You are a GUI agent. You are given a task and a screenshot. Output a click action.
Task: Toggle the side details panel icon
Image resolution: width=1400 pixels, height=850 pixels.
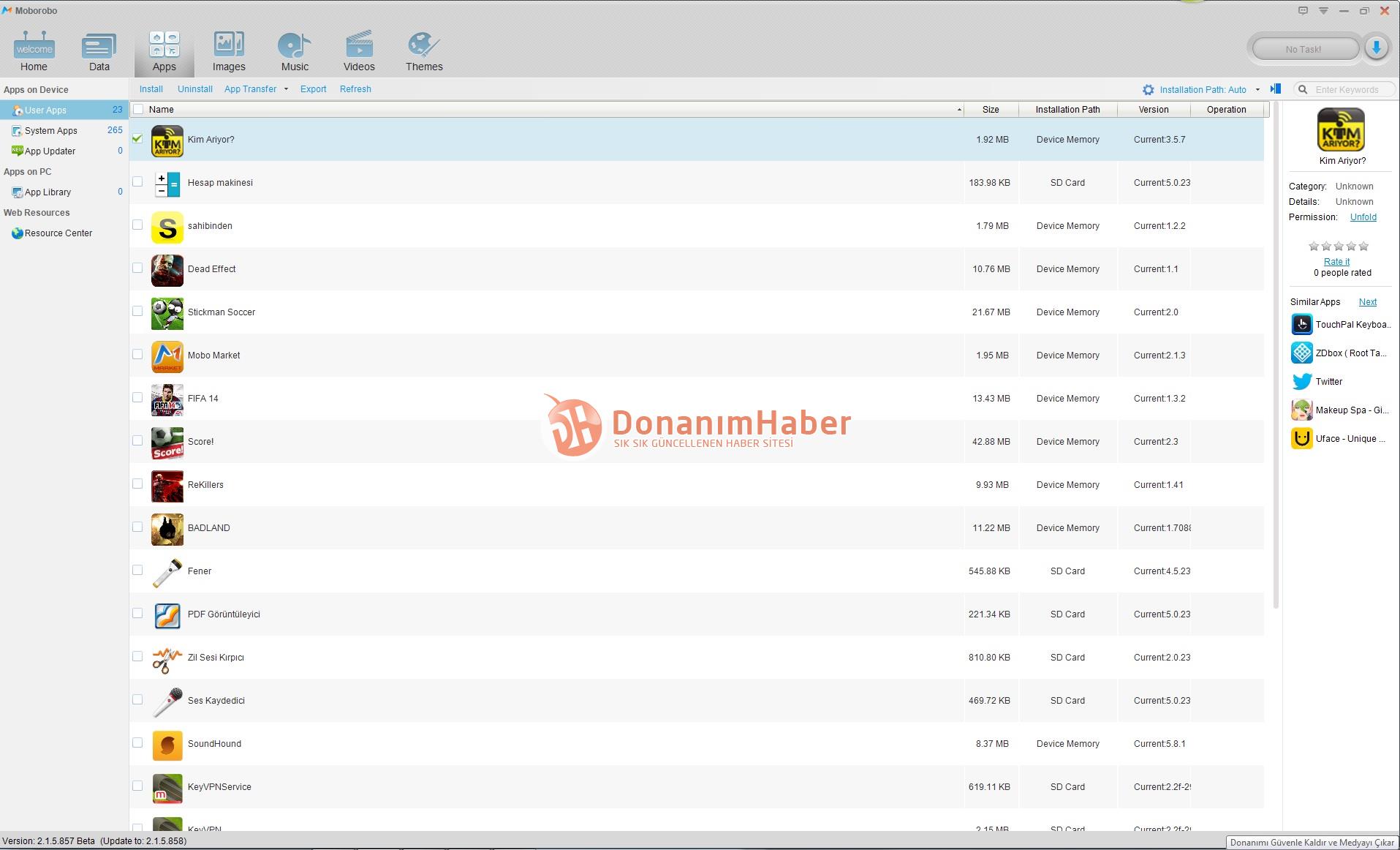pyautogui.click(x=1276, y=89)
